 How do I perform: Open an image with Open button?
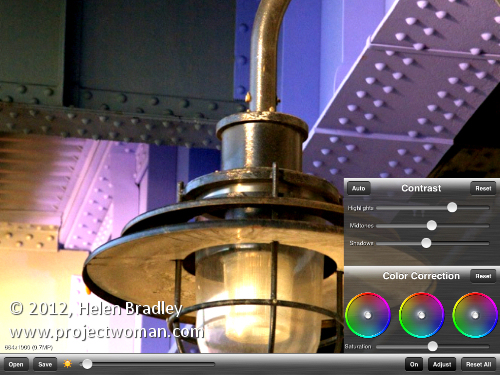click(16, 364)
